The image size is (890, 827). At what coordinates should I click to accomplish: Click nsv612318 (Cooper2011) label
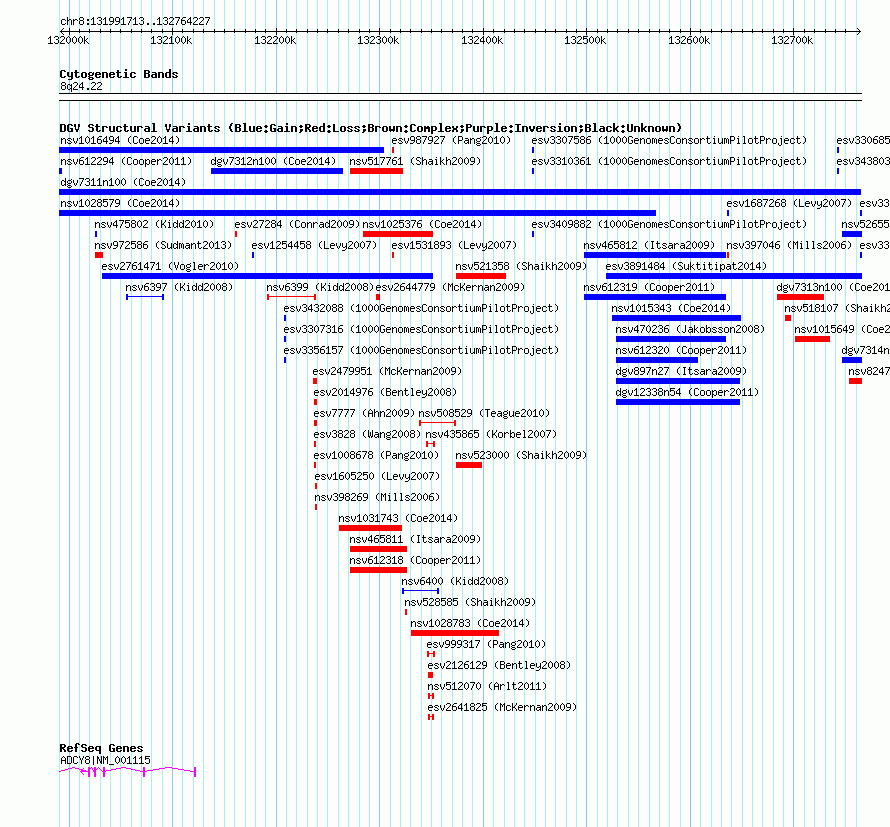tap(415, 560)
